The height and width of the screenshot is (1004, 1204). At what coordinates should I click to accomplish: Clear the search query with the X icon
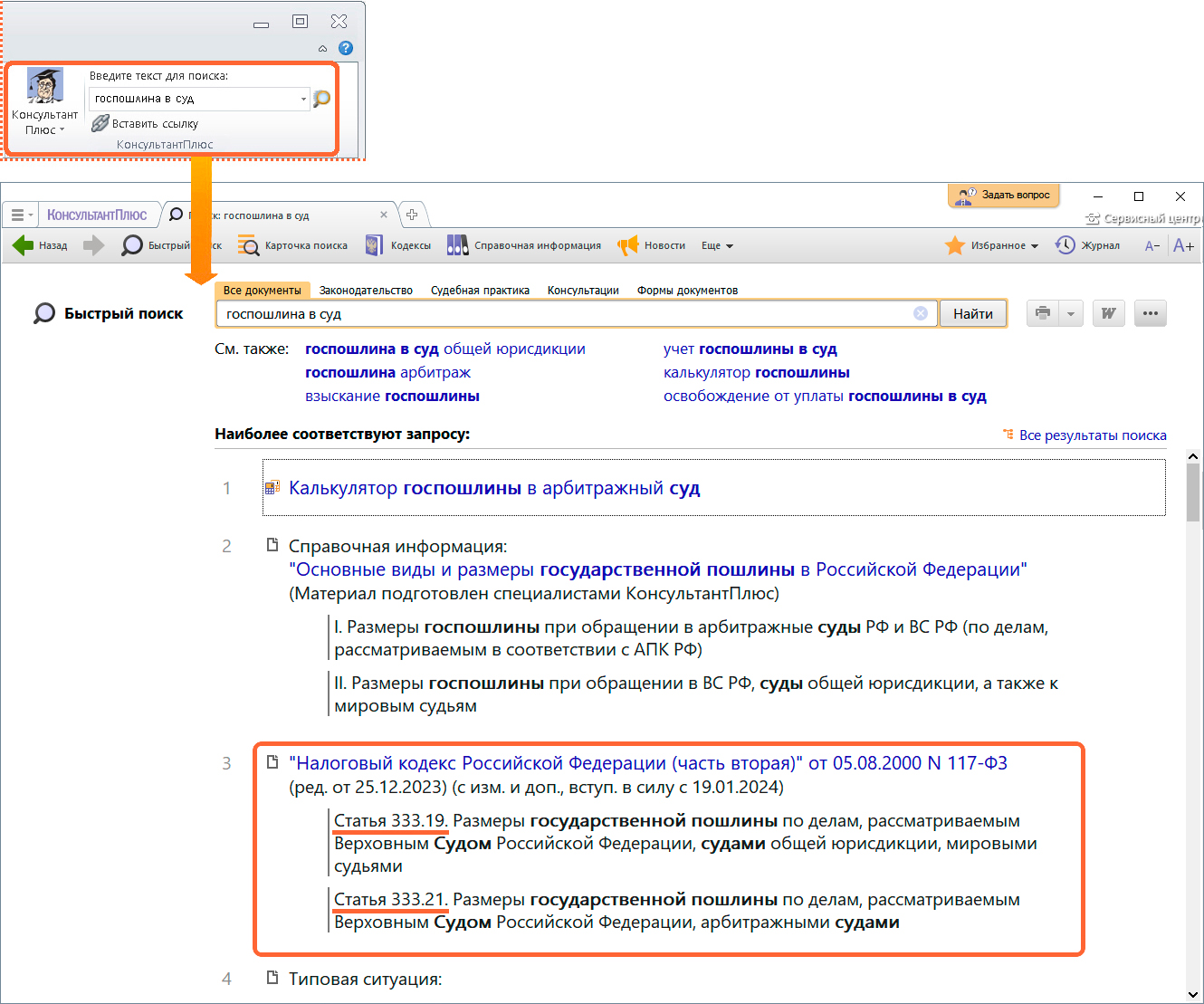(921, 313)
